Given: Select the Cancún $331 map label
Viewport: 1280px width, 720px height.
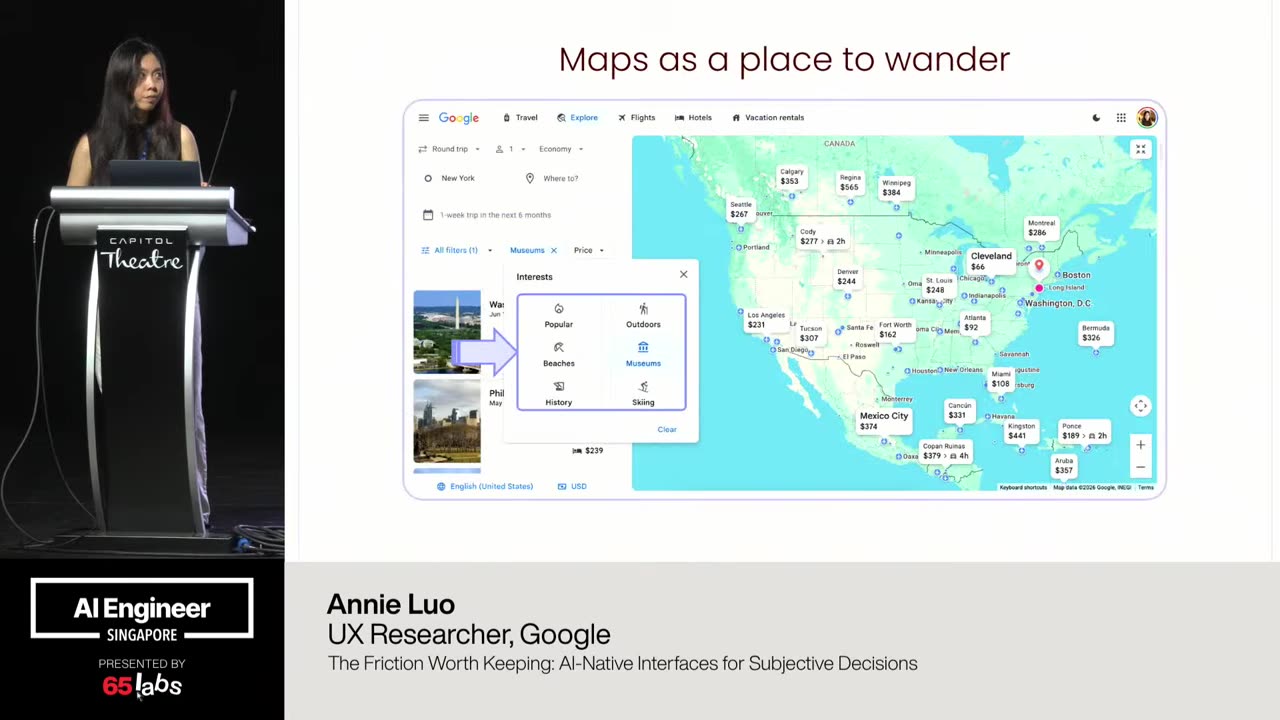Looking at the screenshot, I should click(x=958, y=410).
